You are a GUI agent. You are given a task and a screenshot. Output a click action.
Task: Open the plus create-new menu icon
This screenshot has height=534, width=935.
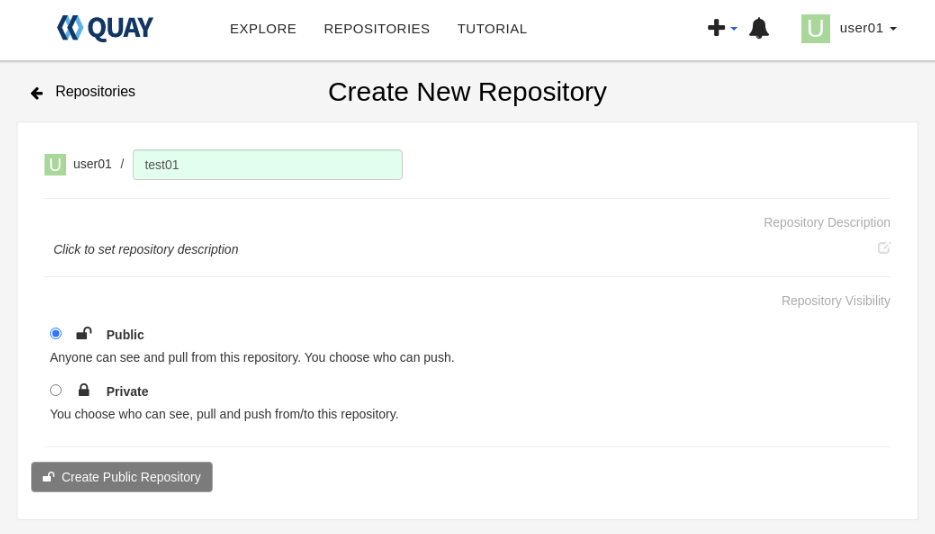click(x=716, y=27)
